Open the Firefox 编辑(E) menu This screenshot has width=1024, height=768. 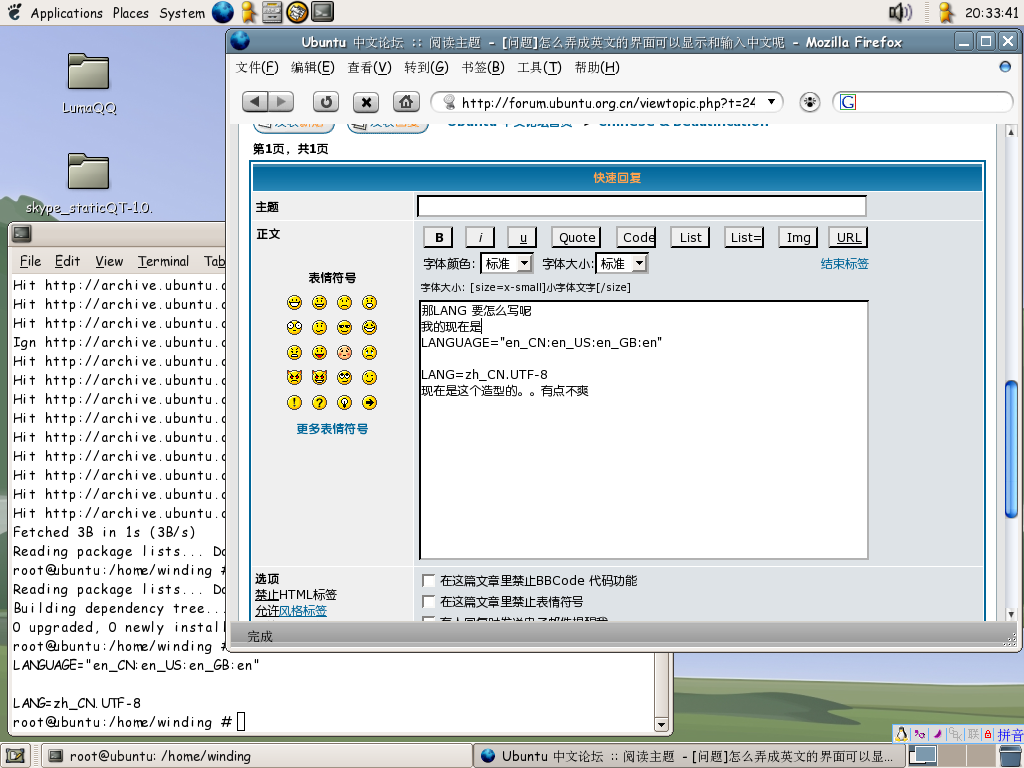pyautogui.click(x=312, y=67)
